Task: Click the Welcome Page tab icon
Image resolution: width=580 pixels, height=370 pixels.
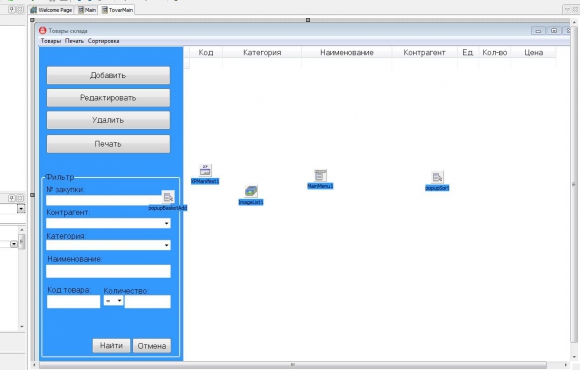Action: (34, 10)
